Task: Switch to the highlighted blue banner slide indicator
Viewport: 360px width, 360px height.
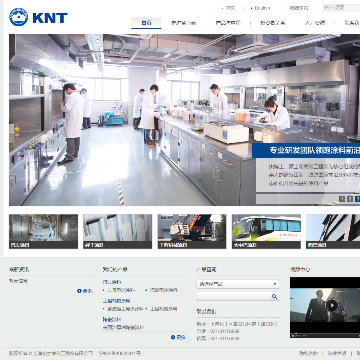Action: pyautogui.click(x=357, y=199)
